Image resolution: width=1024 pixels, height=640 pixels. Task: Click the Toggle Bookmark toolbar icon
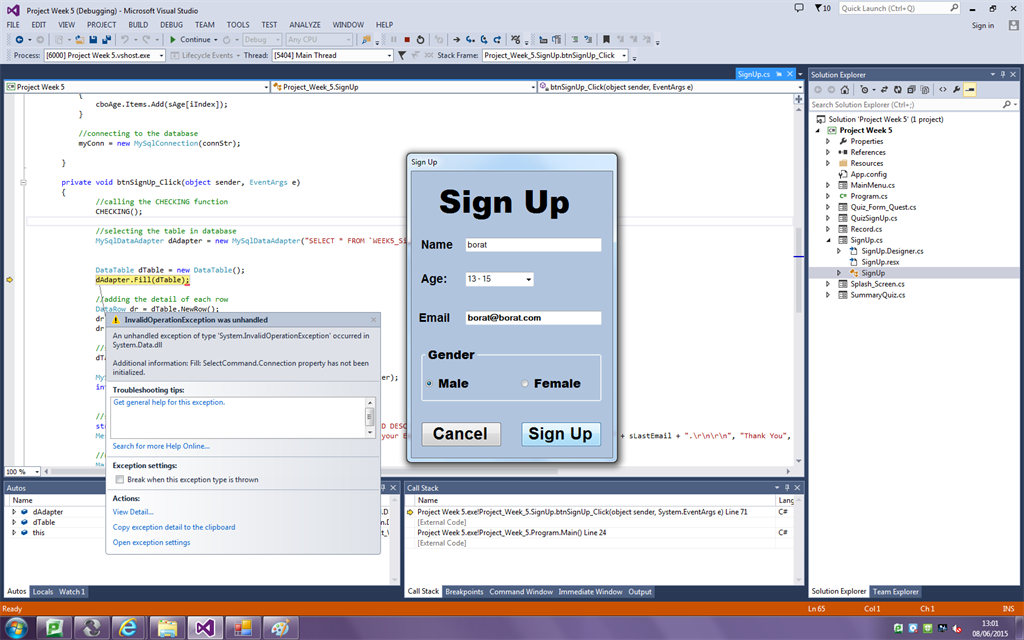[606, 40]
